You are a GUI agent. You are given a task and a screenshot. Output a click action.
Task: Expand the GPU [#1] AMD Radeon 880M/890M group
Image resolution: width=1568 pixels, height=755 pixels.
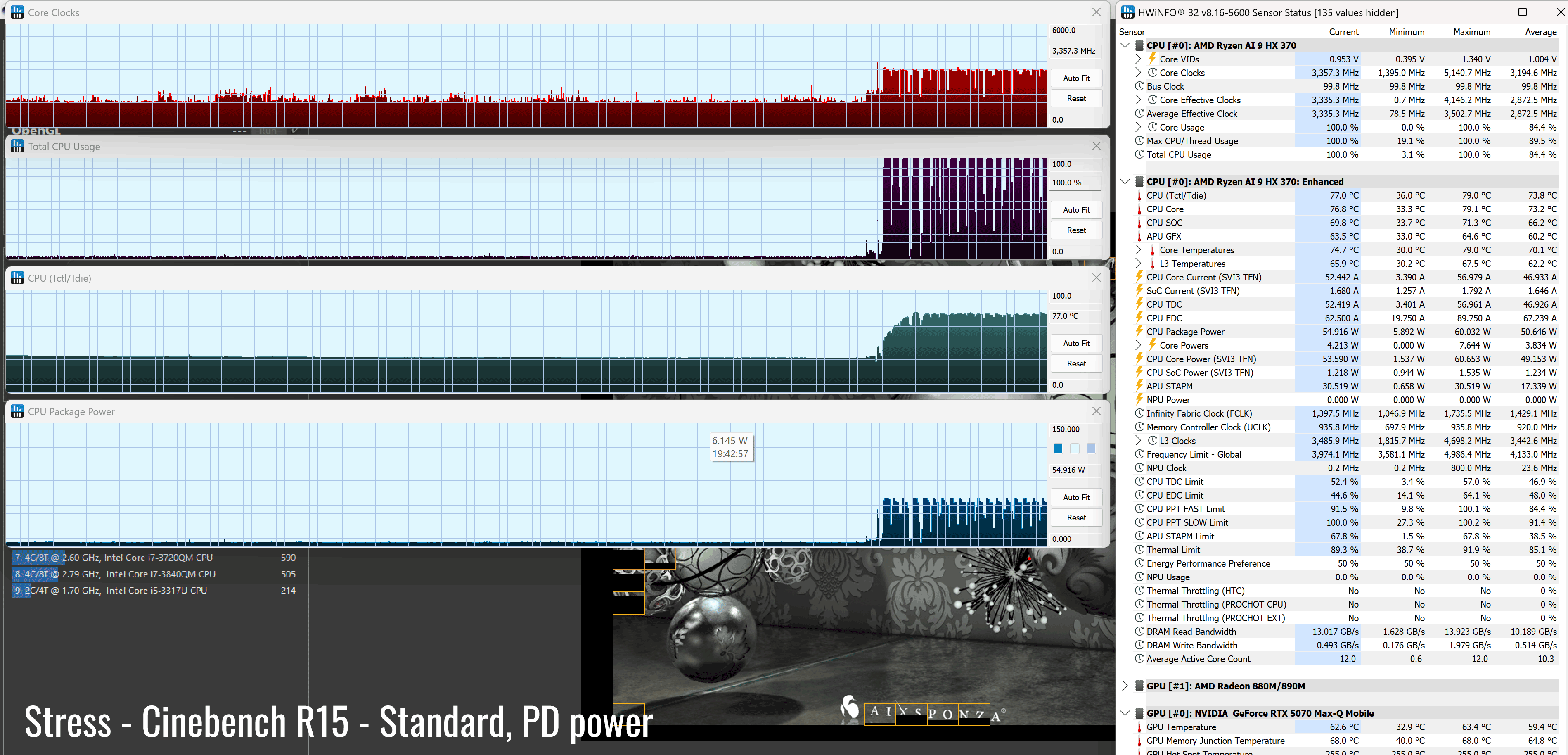(x=1125, y=686)
